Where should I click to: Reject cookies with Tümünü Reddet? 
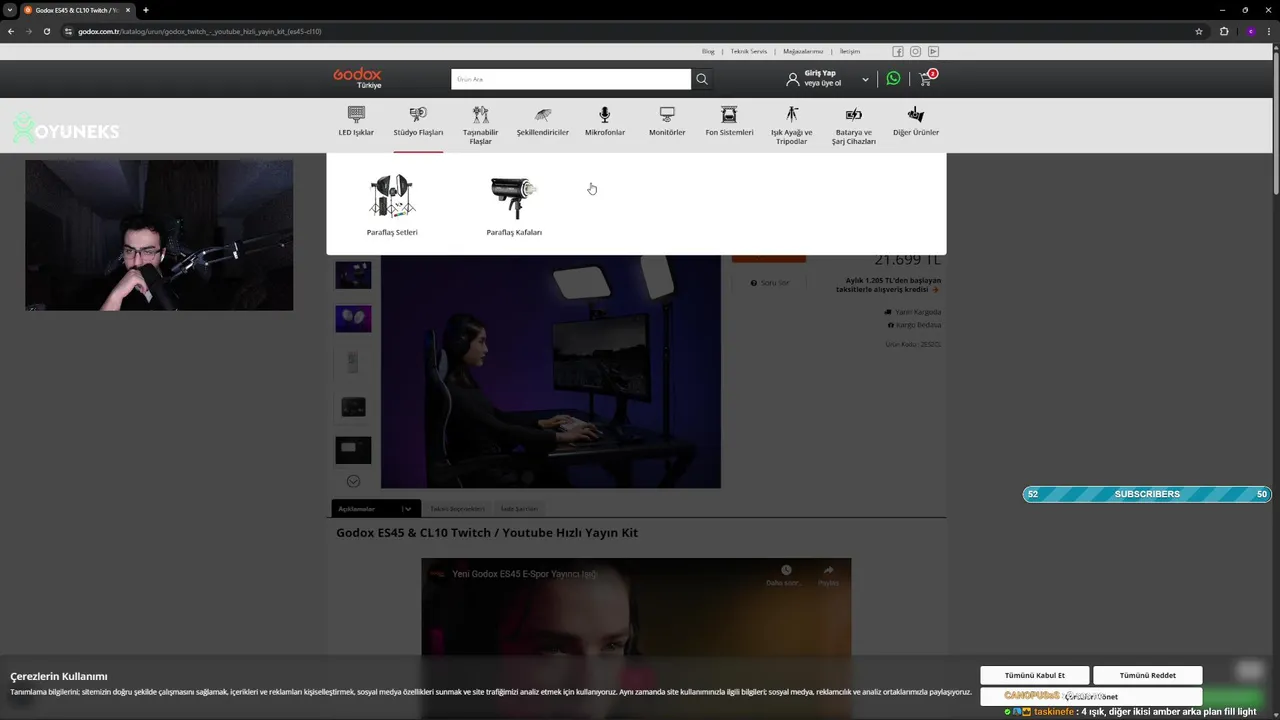(1148, 675)
